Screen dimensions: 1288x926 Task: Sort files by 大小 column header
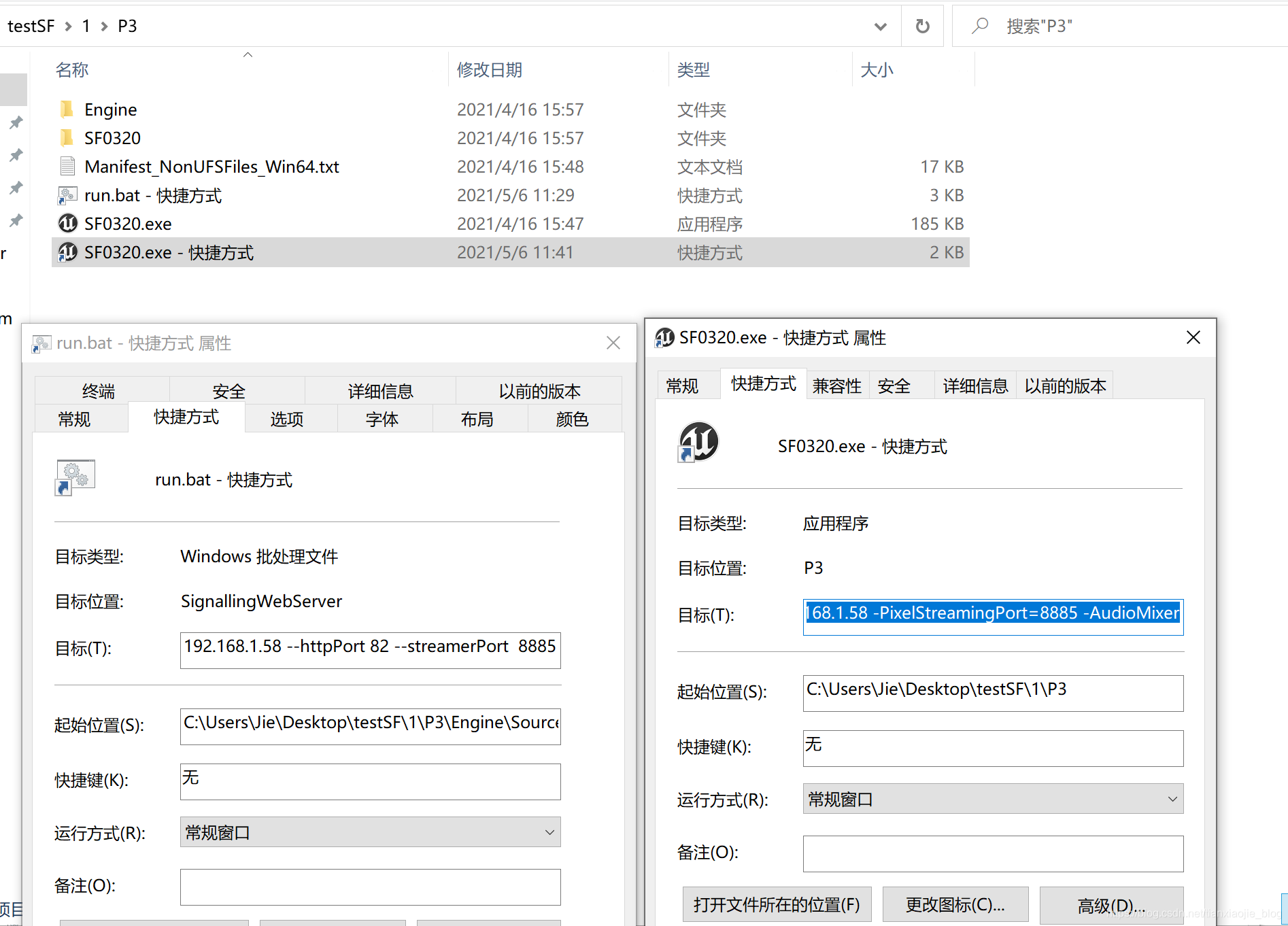(877, 69)
